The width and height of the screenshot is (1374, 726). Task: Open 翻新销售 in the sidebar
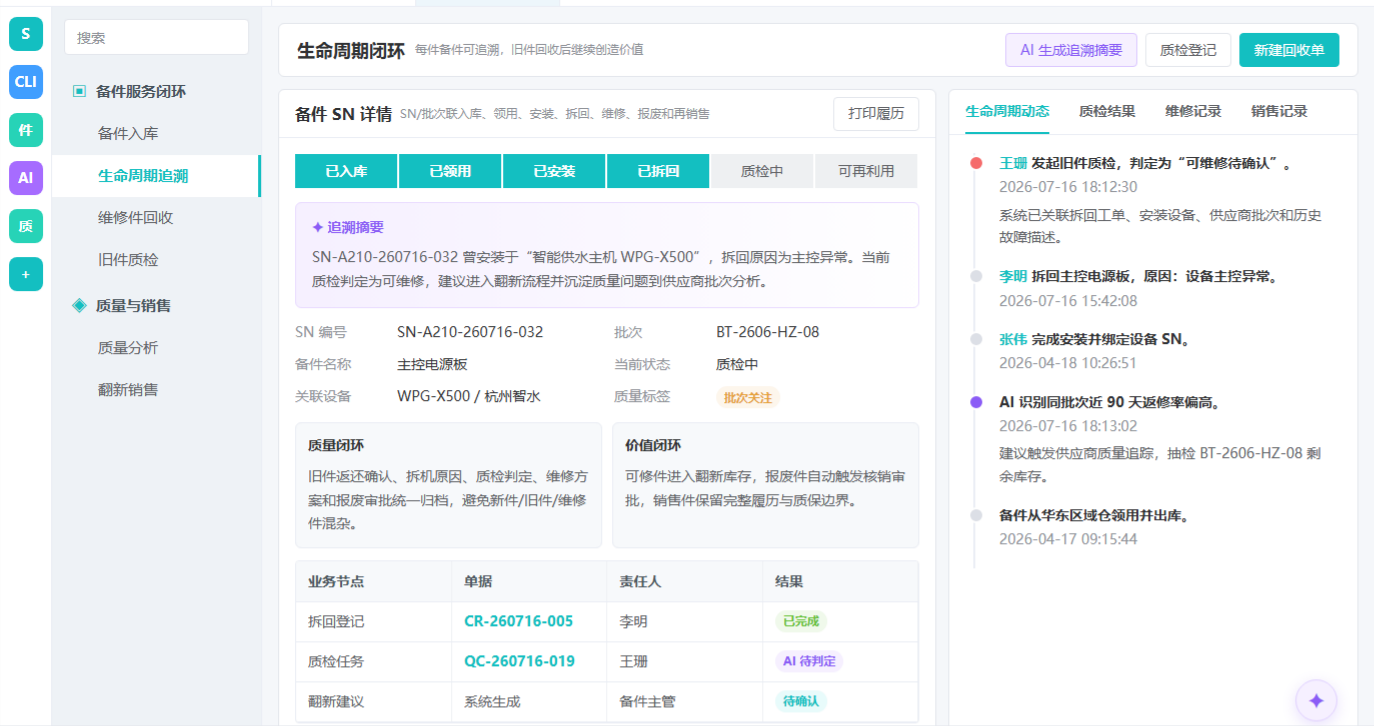(x=156, y=389)
